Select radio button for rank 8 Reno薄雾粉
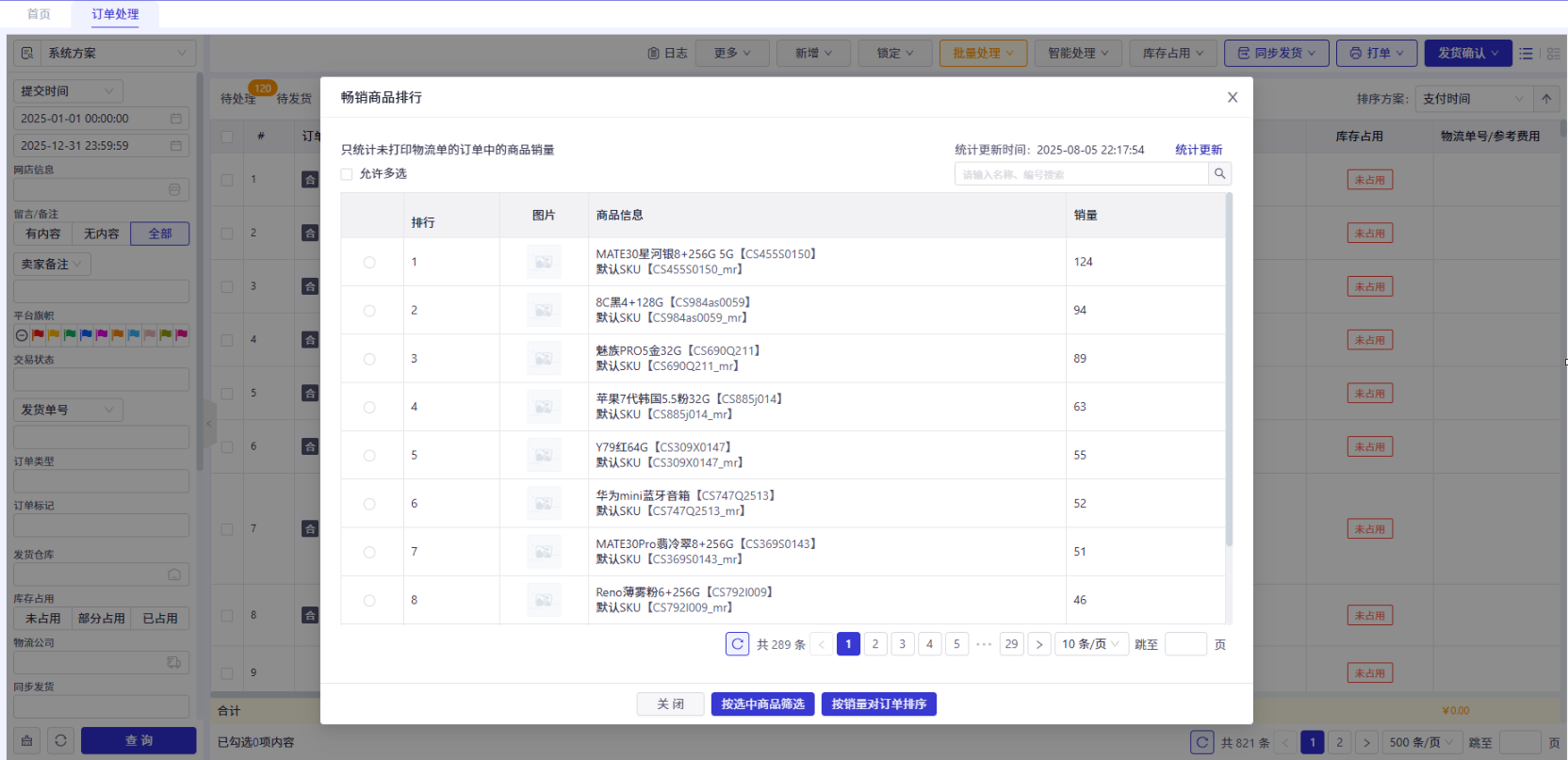 pyautogui.click(x=369, y=601)
